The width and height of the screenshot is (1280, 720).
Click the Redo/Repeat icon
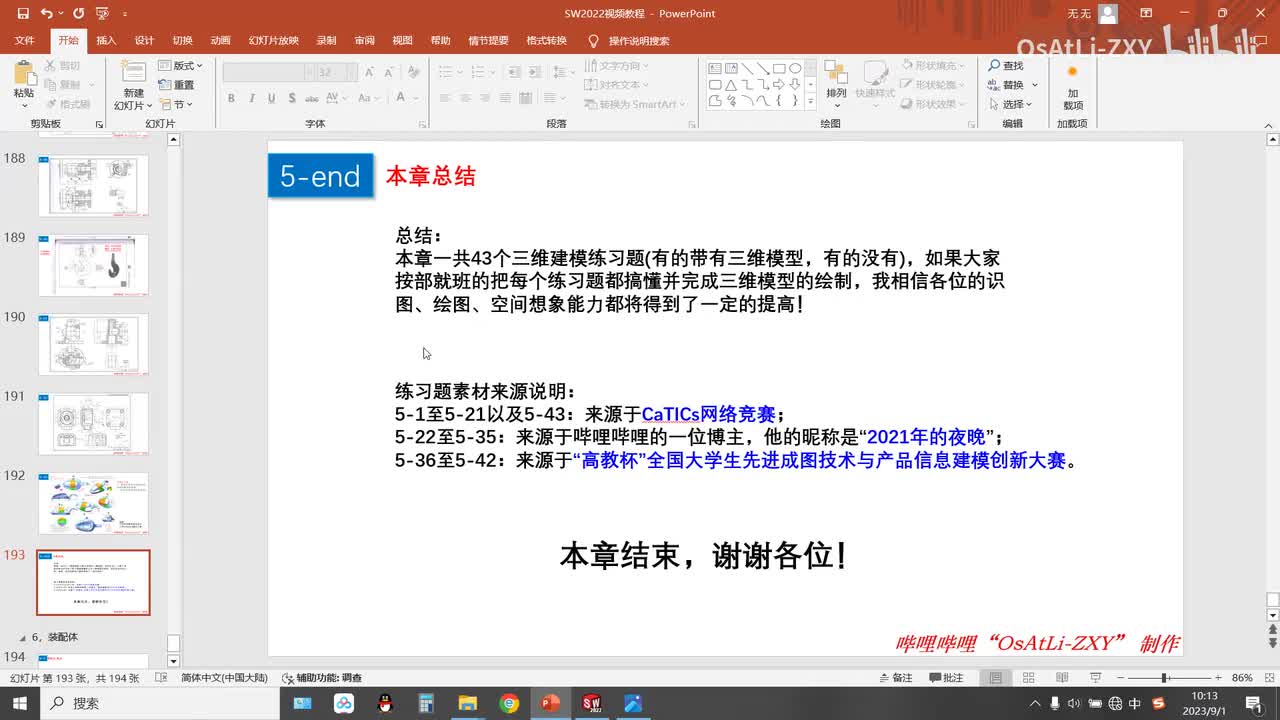pyautogui.click(x=78, y=14)
